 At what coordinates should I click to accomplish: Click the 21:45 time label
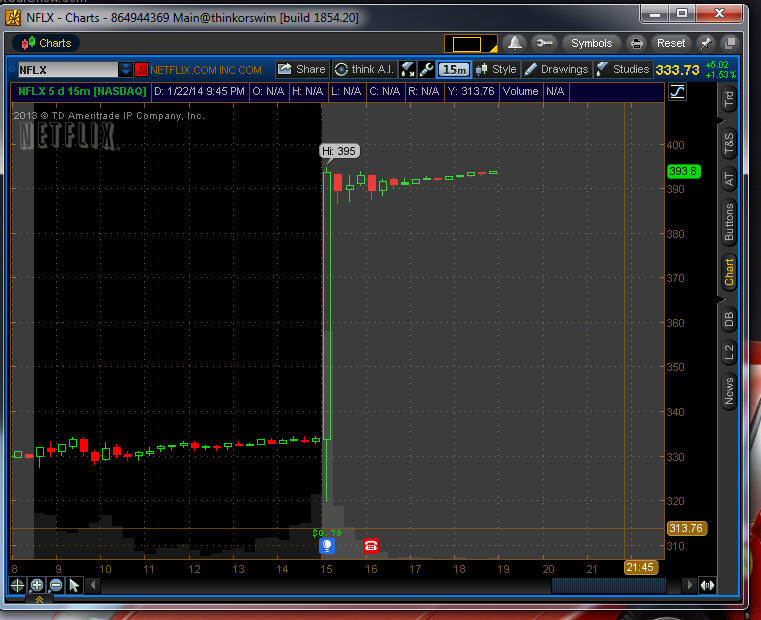point(640,568)
